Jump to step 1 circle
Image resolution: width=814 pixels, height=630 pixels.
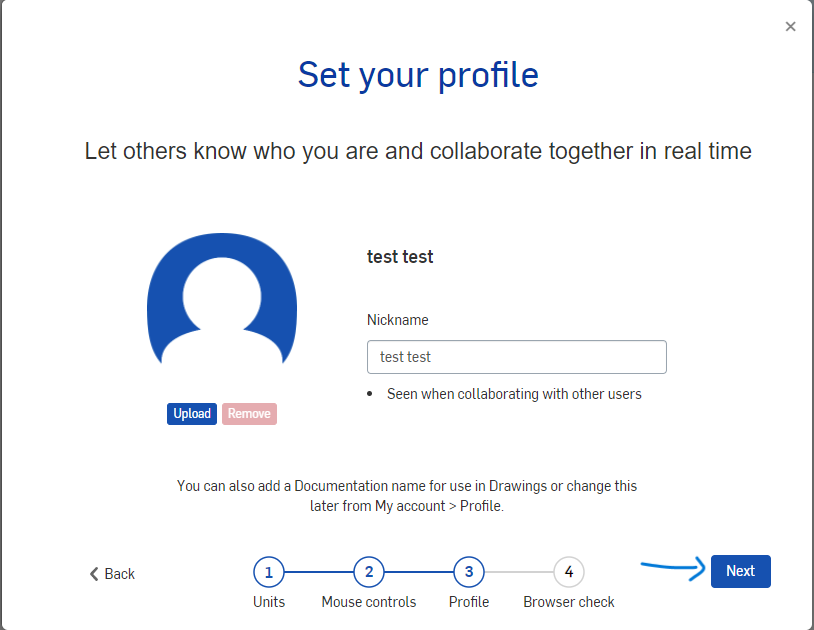point(269,573)
